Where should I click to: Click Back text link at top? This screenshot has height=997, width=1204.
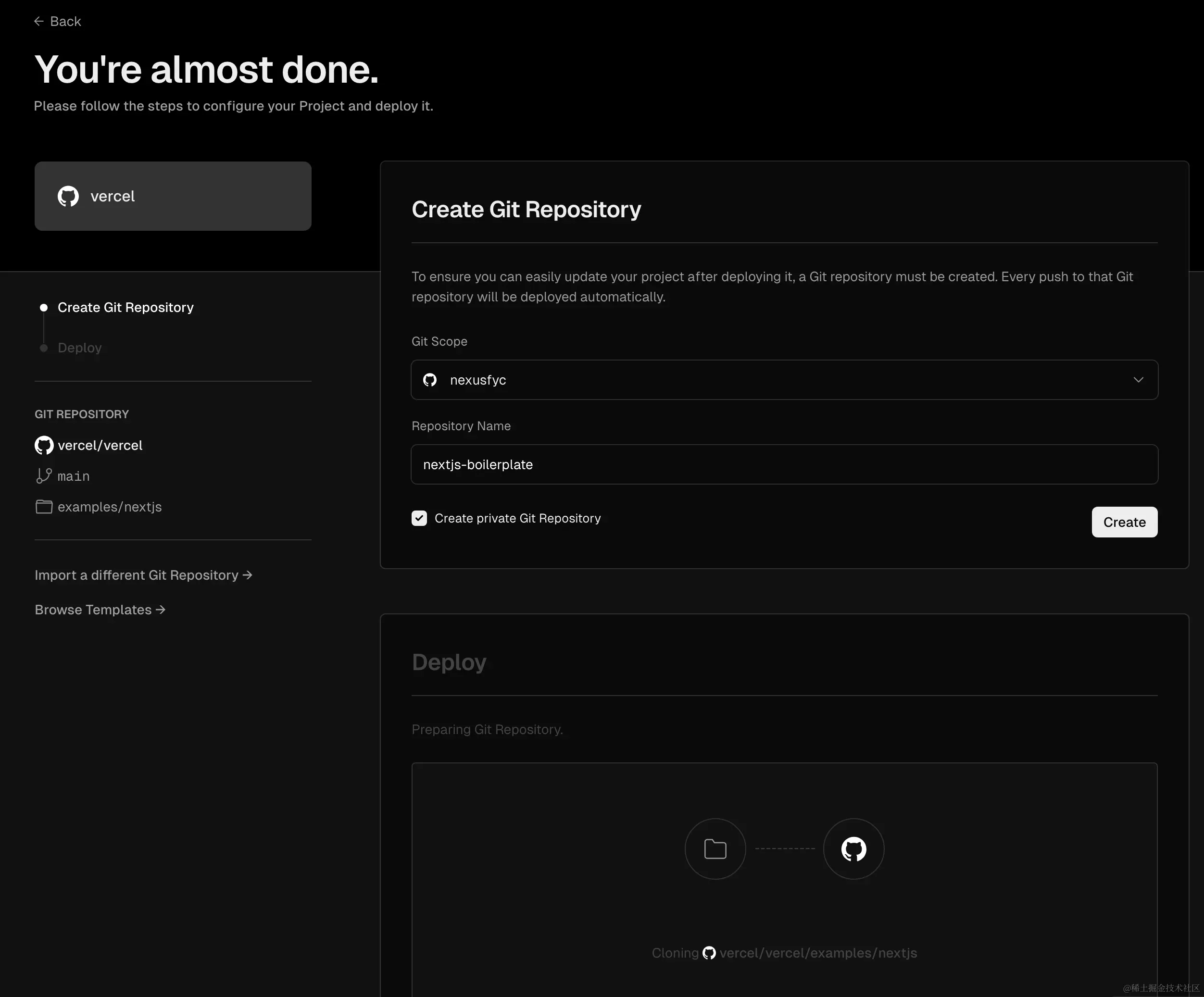(x=65, y=21)
